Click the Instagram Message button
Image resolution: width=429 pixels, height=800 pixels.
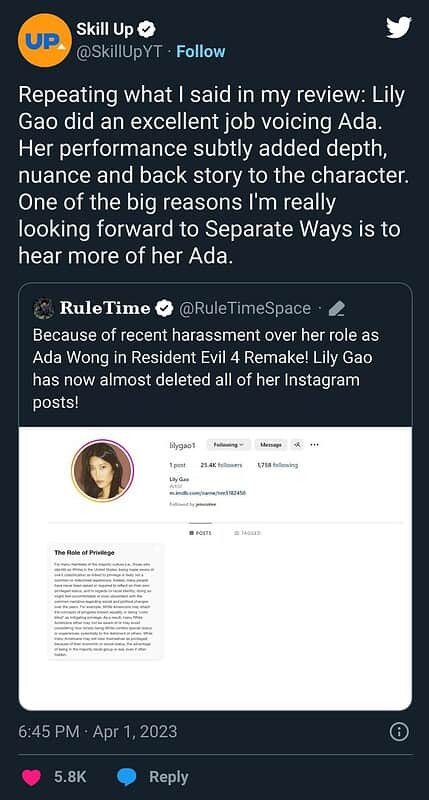coord(271,445)
